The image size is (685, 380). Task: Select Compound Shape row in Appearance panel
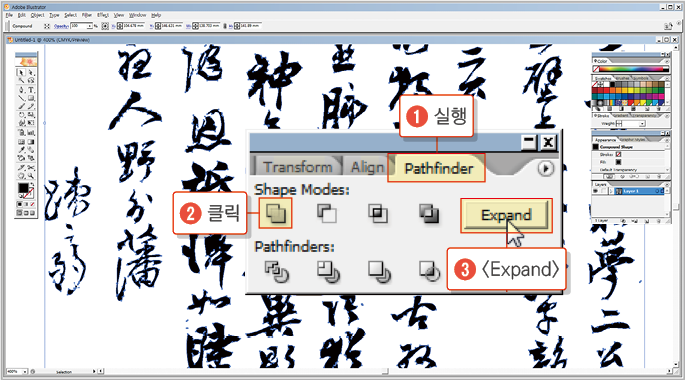(629, 147)
